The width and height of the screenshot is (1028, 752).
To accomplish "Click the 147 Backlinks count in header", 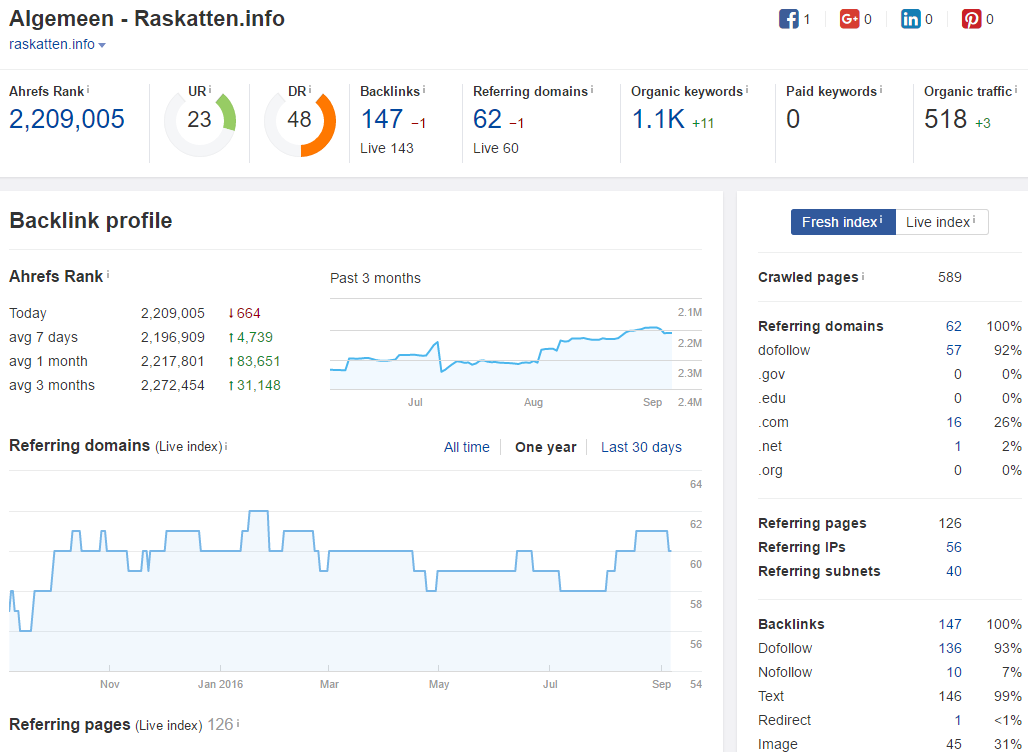I will tap(382, 119).
